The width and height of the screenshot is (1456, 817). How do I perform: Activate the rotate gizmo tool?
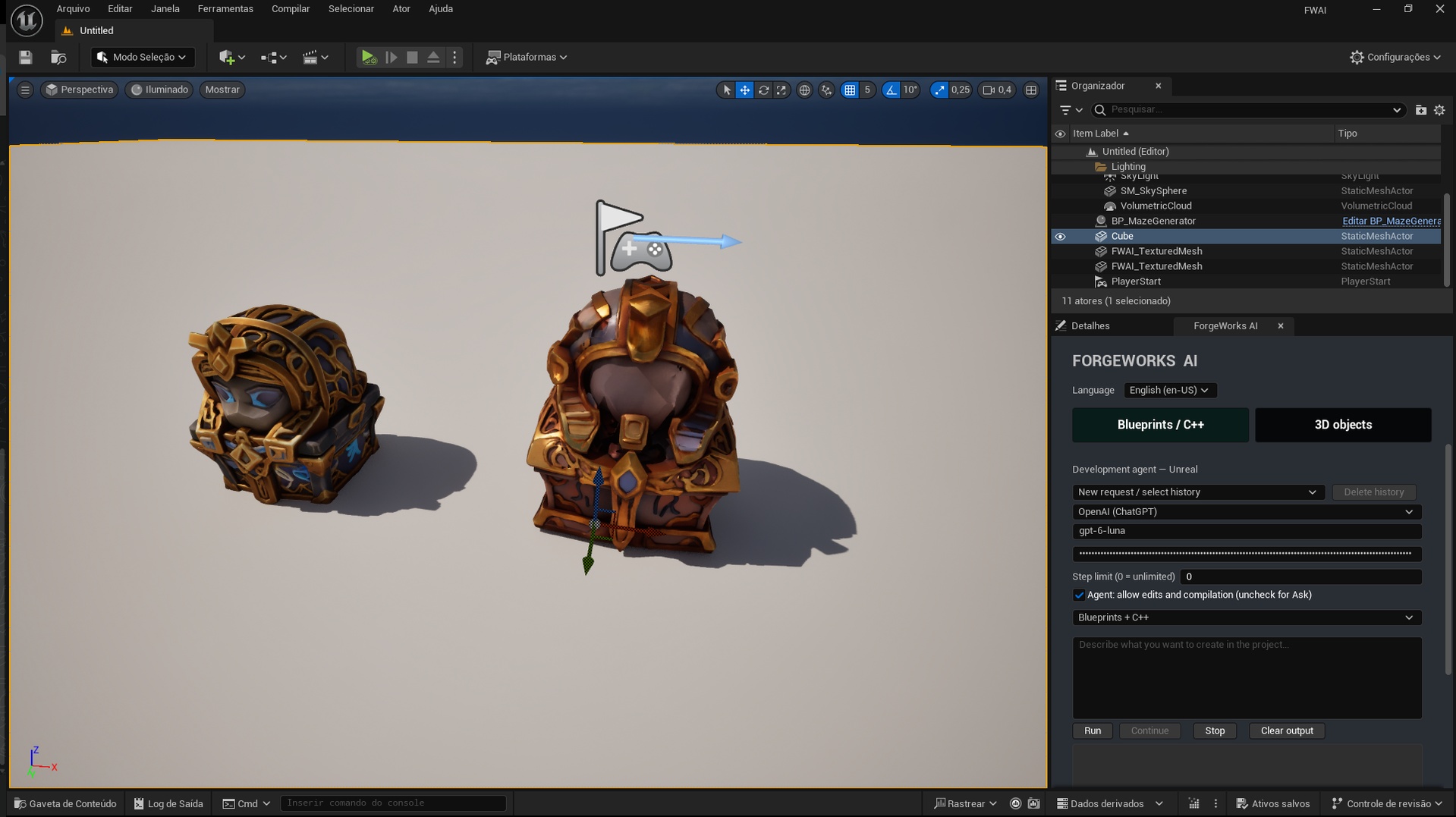[763, 90]
